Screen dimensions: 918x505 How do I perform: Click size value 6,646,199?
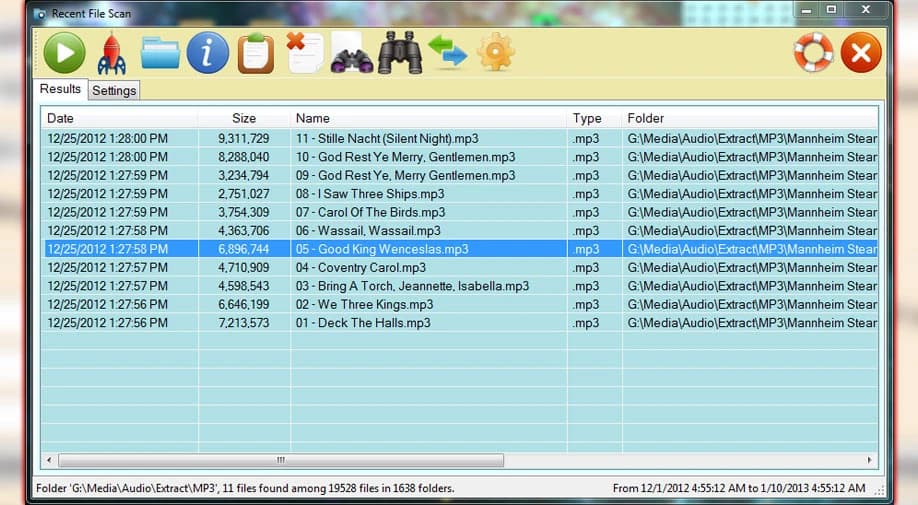click(x=244, y=304)
